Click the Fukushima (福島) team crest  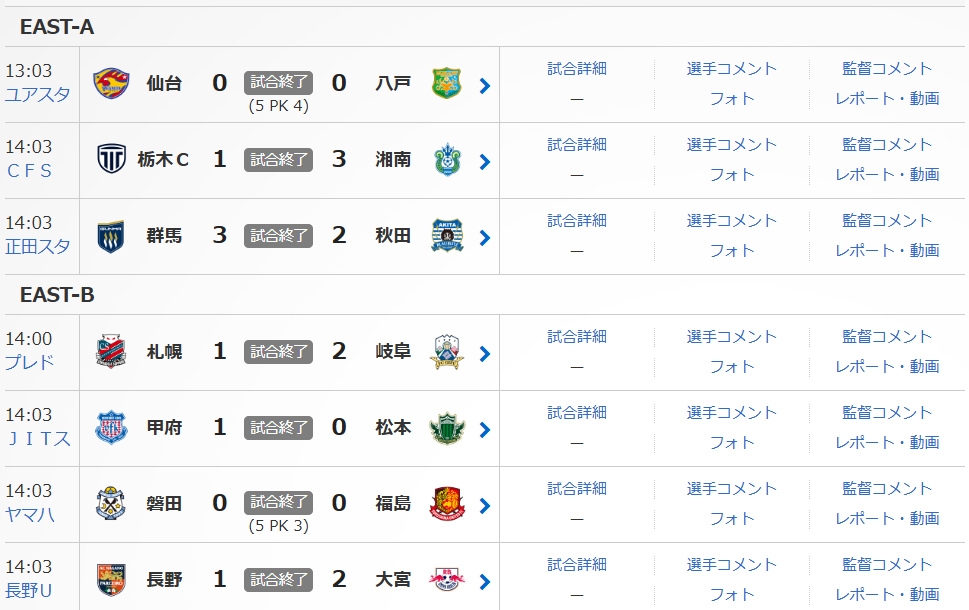pyautogui.click(x=446, y=503)
